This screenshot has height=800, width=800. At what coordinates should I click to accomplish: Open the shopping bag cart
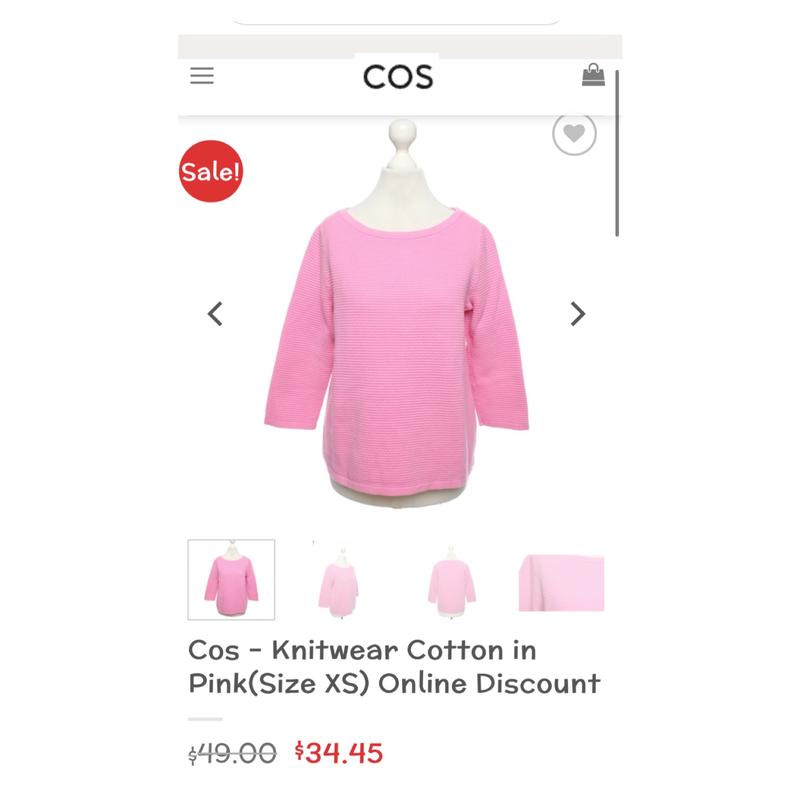tap(593, 75)
